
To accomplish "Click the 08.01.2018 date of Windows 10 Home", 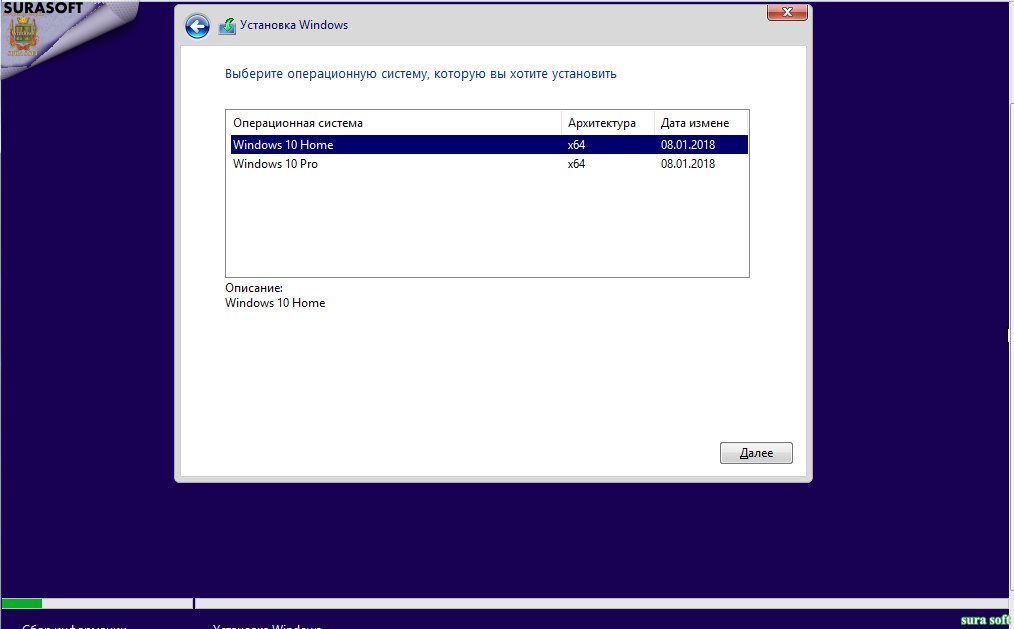I will [687, 145].
